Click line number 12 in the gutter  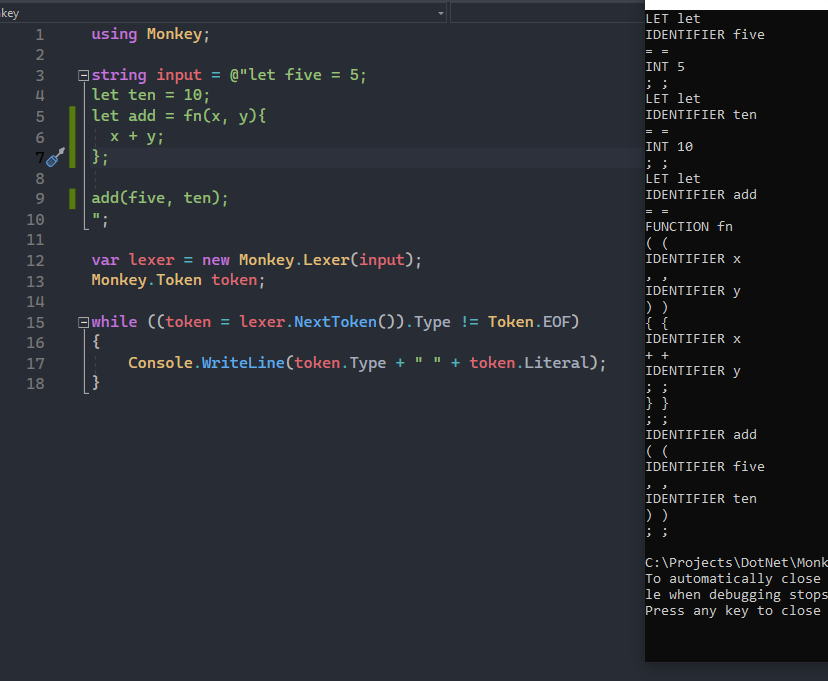pyautogui.click(x=35, y=261)
